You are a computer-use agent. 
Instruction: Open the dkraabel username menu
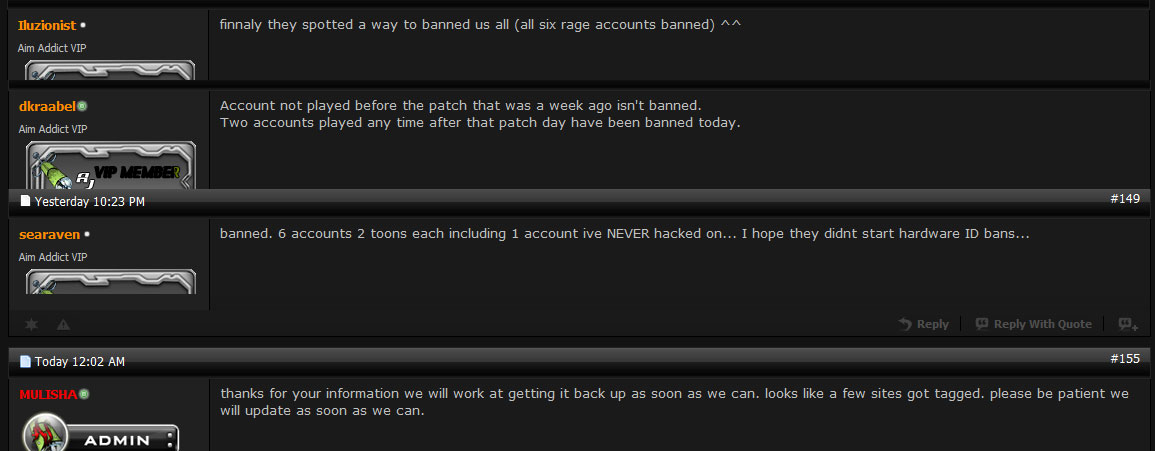tap(47, 106)
